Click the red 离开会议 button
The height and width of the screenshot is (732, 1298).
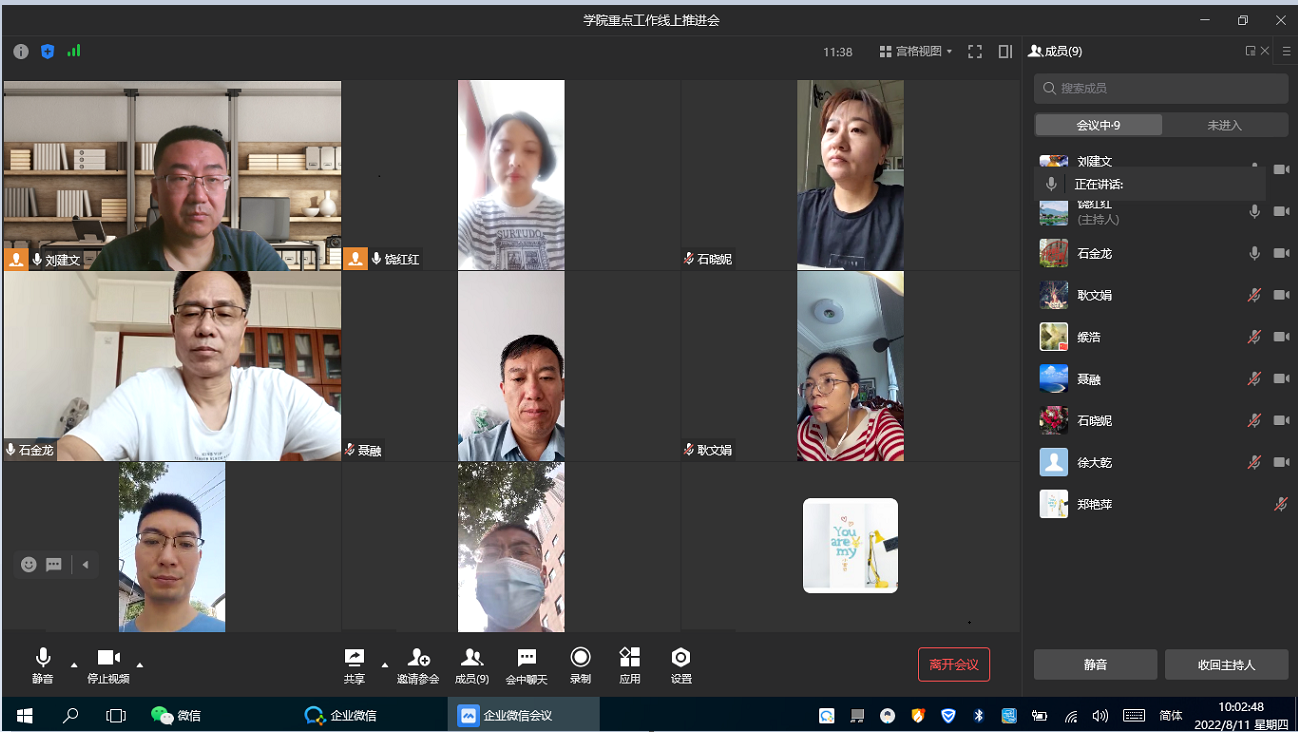(x=954, y=665)
